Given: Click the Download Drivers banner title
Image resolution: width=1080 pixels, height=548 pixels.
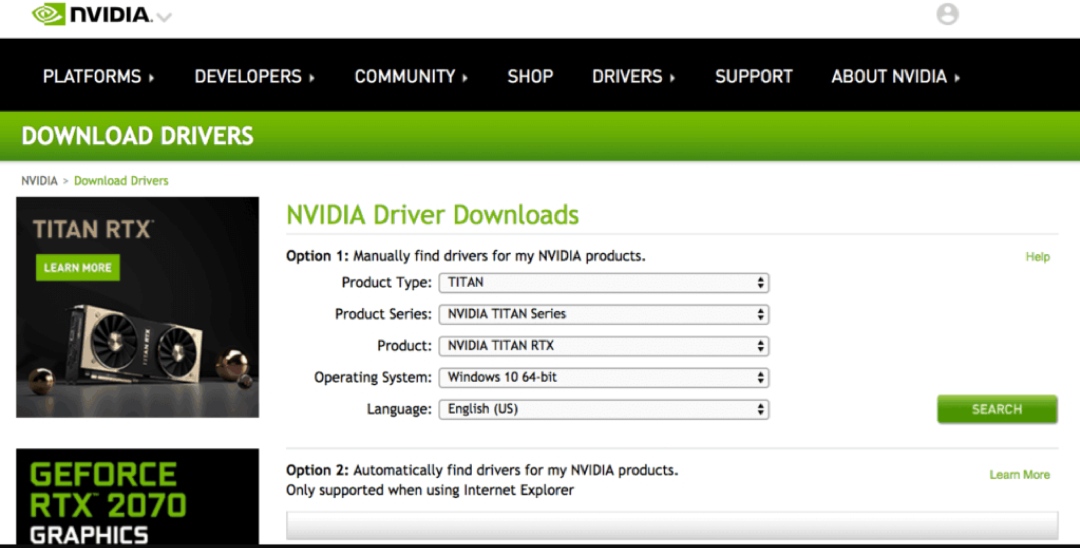Looking at the screenshot, I should click(x=138, y=136).
